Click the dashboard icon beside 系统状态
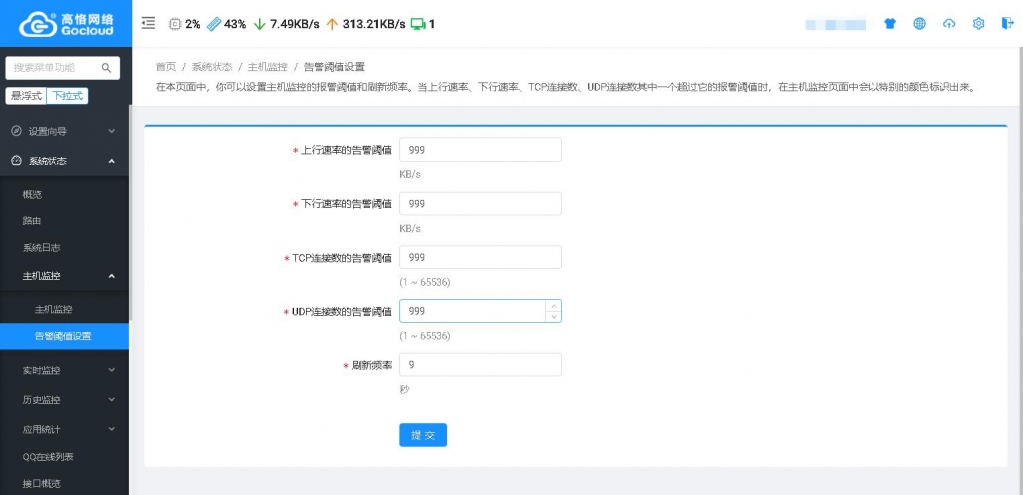 click(x=16, y=160)
